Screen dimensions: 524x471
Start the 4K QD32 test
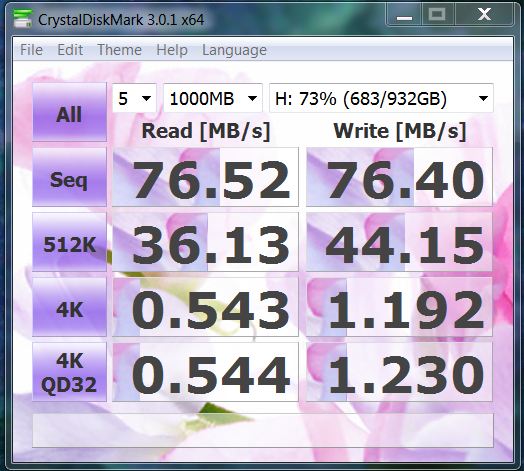coord(70,371)
